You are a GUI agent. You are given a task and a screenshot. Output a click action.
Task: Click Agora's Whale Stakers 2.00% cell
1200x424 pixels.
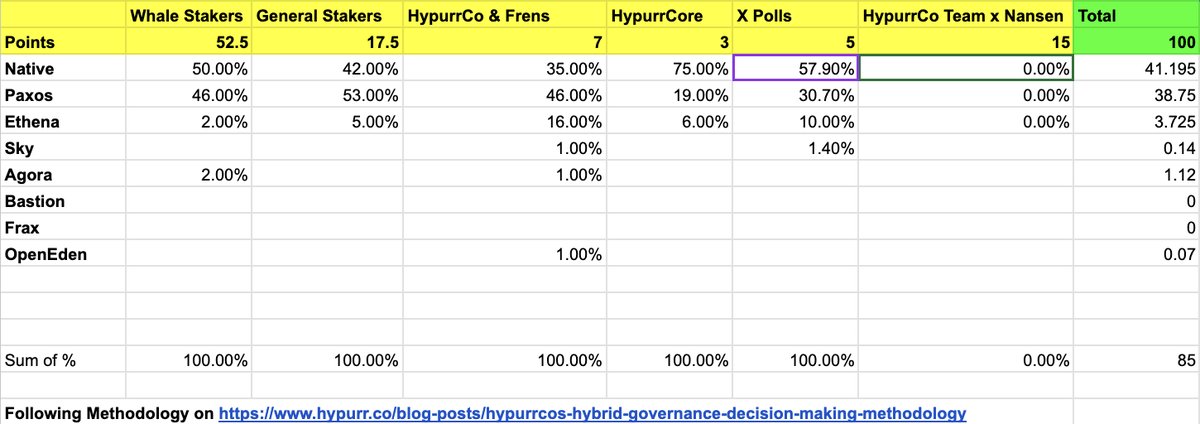(189, 175)
